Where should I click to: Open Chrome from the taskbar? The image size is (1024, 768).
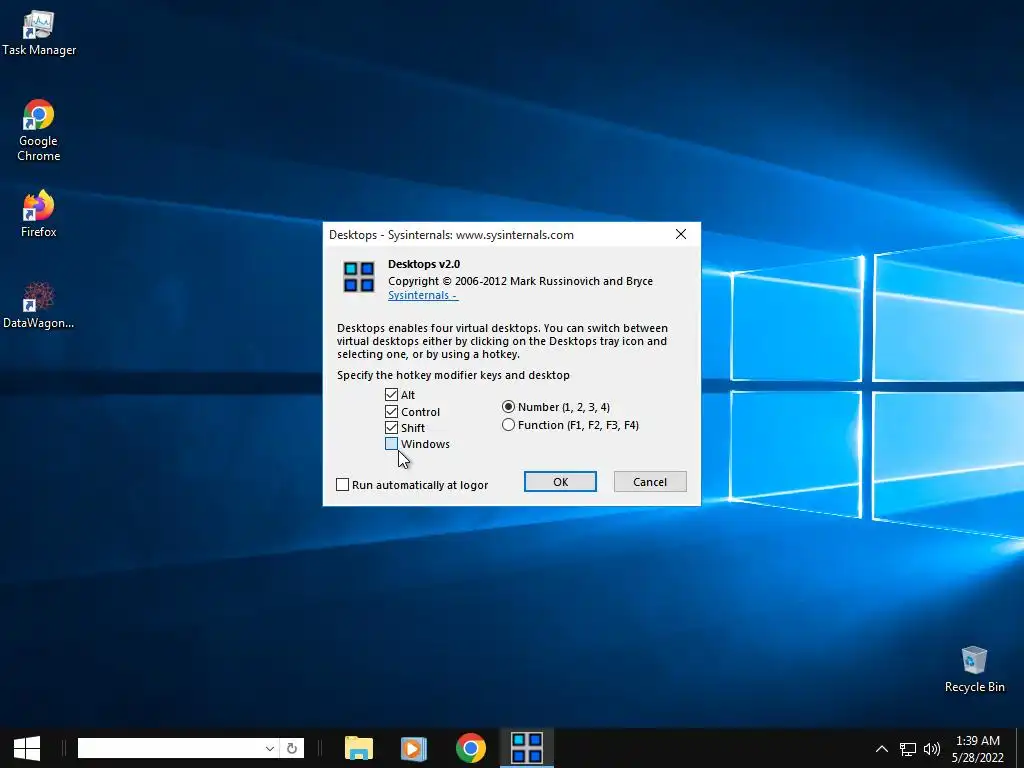coord(470,748)
